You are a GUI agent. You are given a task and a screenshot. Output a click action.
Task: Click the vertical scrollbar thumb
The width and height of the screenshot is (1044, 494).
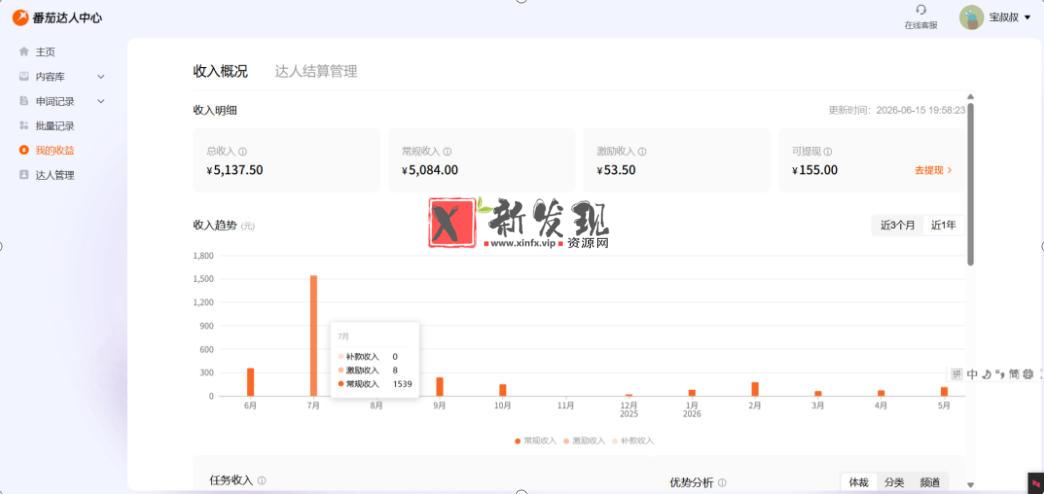click(970, 184)
